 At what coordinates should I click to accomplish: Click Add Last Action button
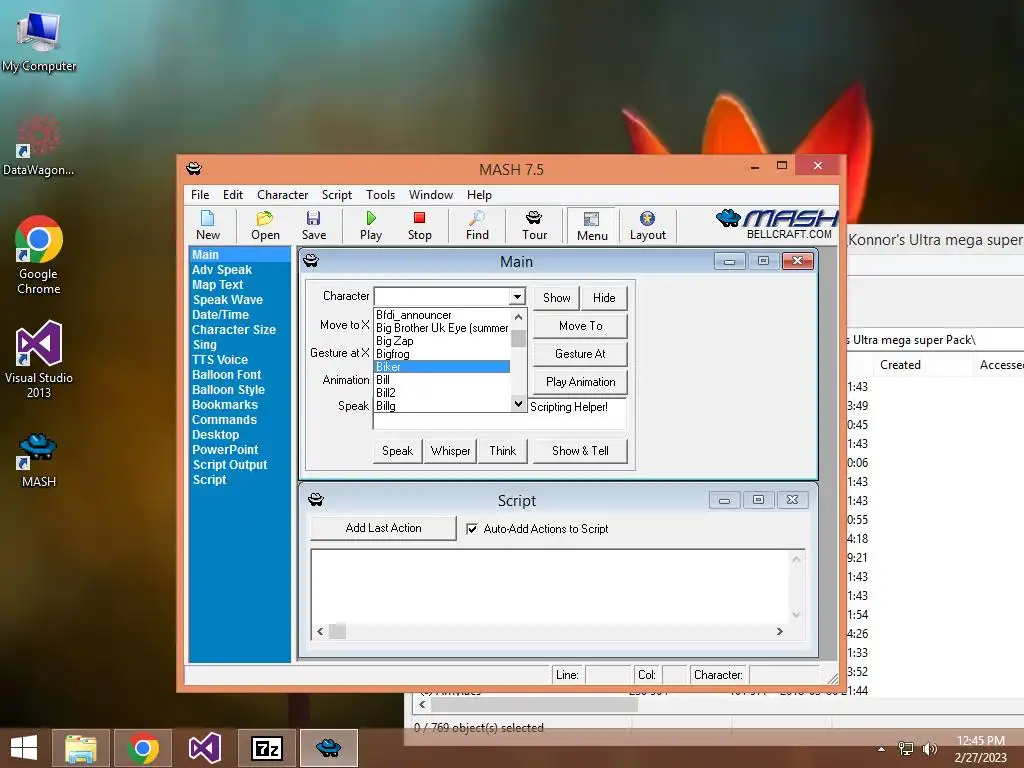(x=383, y=528)
